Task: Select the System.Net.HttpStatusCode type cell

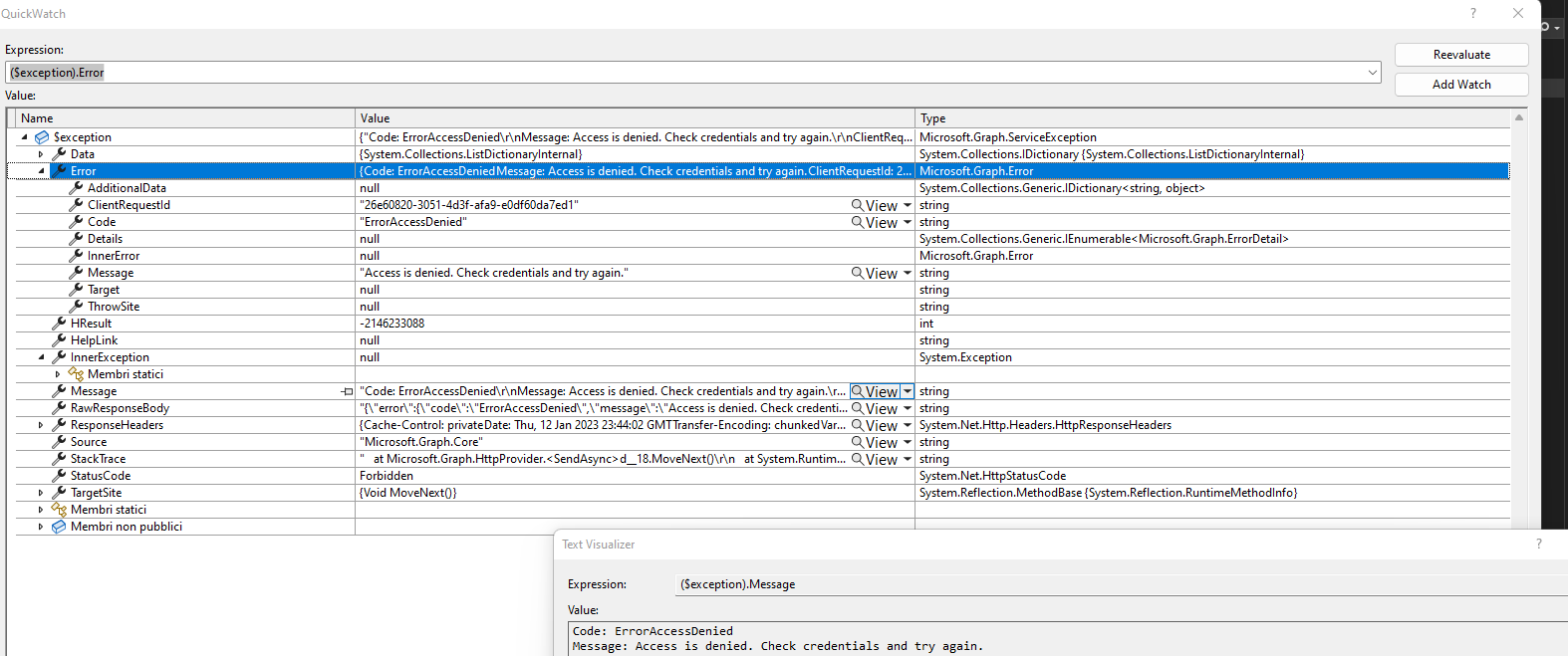Action: point(992,476)
